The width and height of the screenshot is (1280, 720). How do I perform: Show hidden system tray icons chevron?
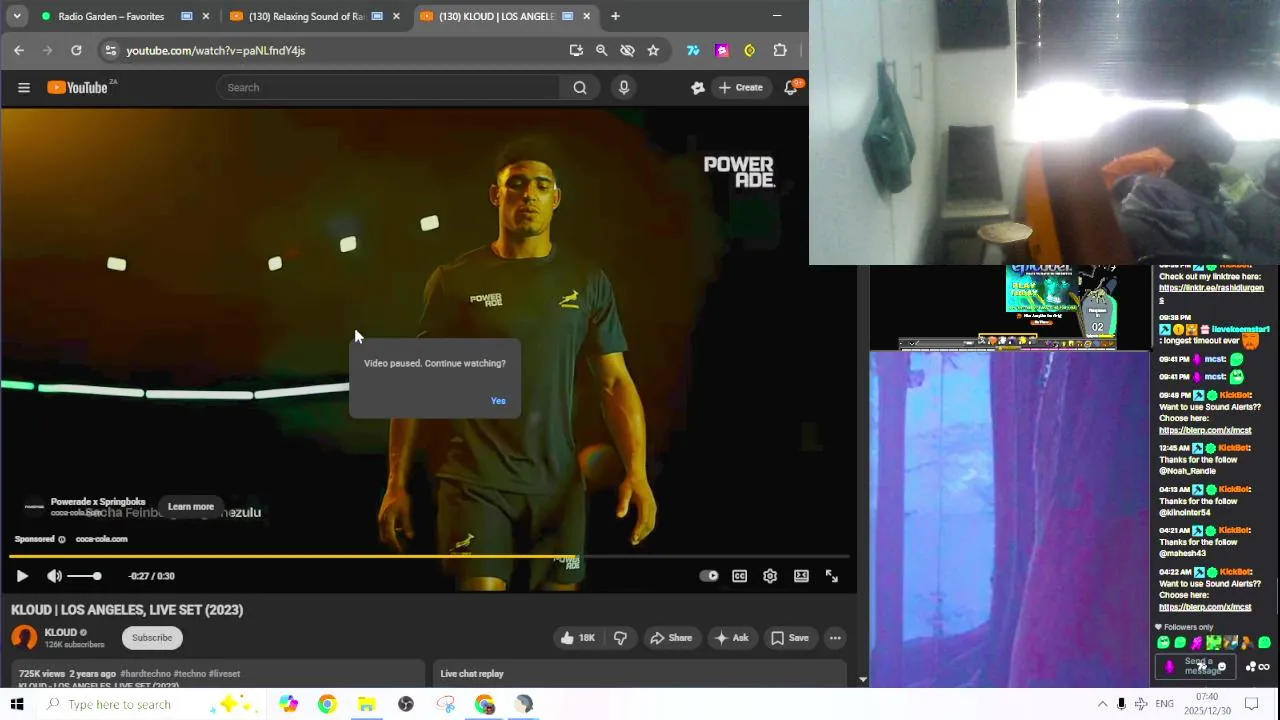[x=1102, y=704]
